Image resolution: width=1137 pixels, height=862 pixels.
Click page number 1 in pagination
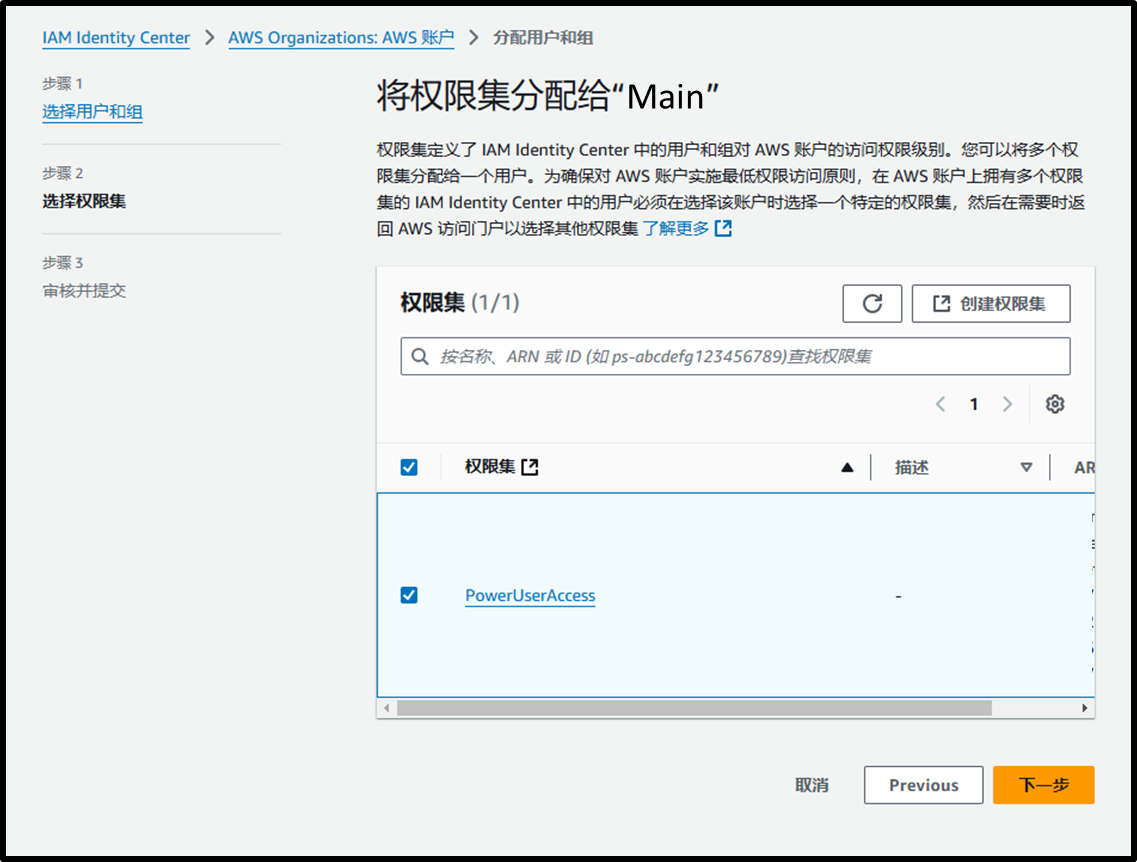coord(974,404)
